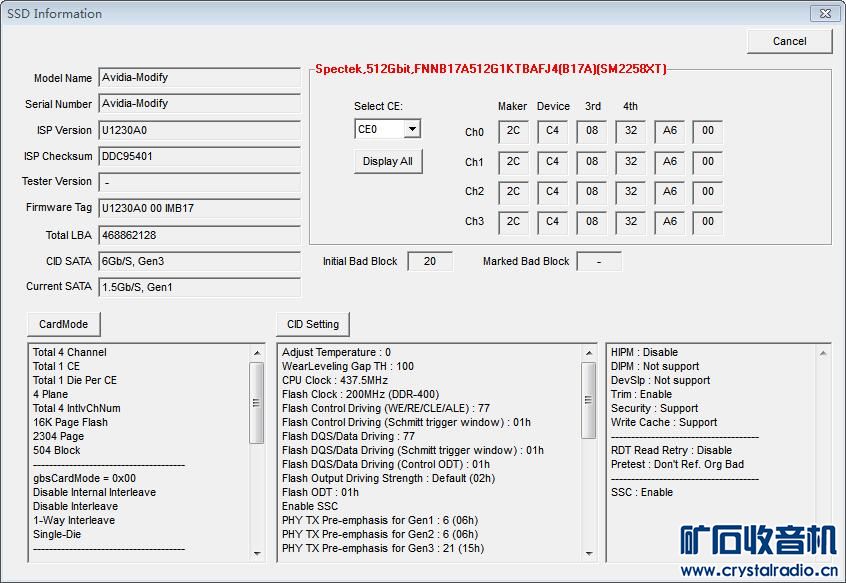Open the CardMode settings button

coord(64,324)
